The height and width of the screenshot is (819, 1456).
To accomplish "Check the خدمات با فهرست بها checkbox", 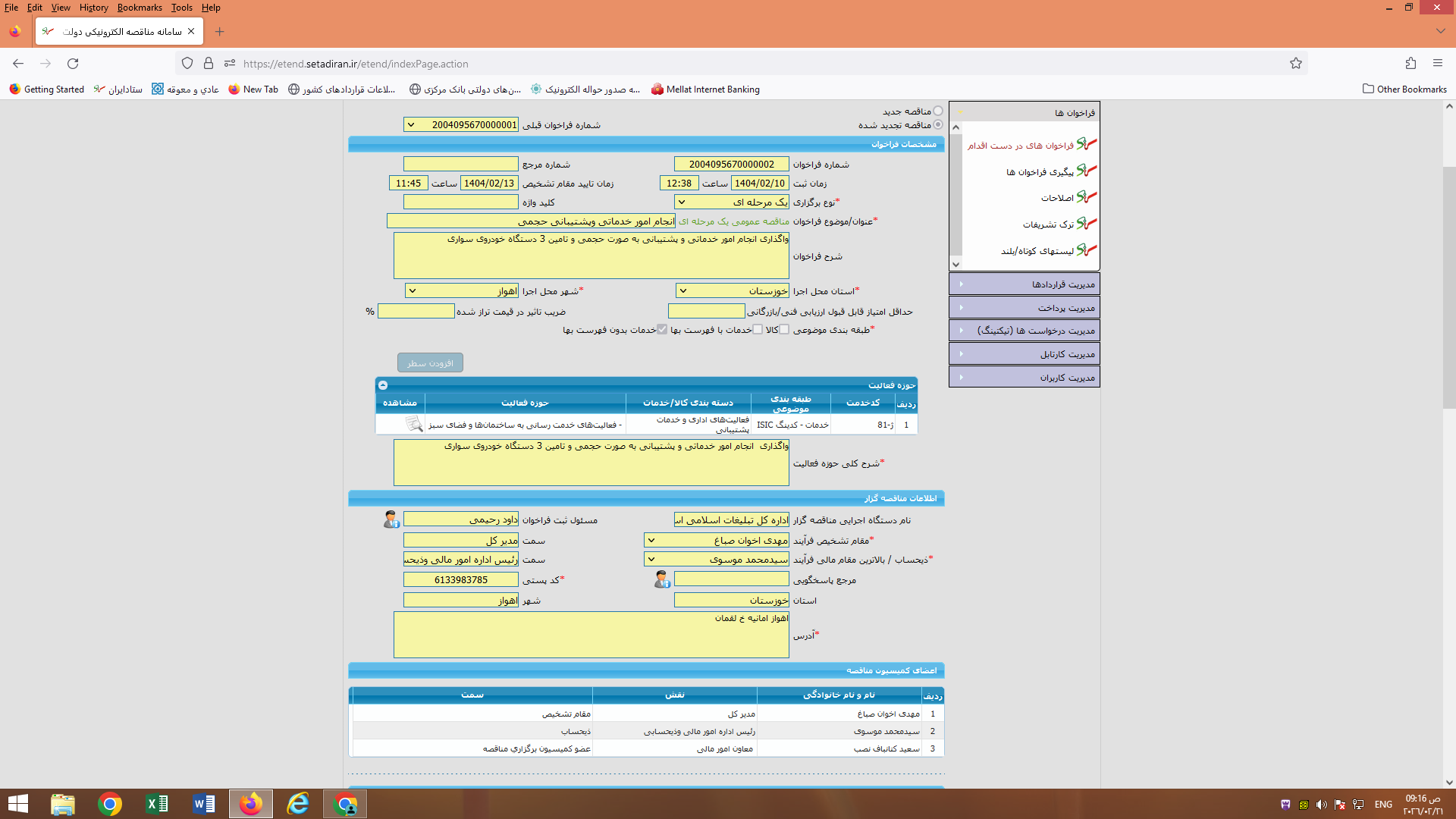I will [x=758, y=330].
